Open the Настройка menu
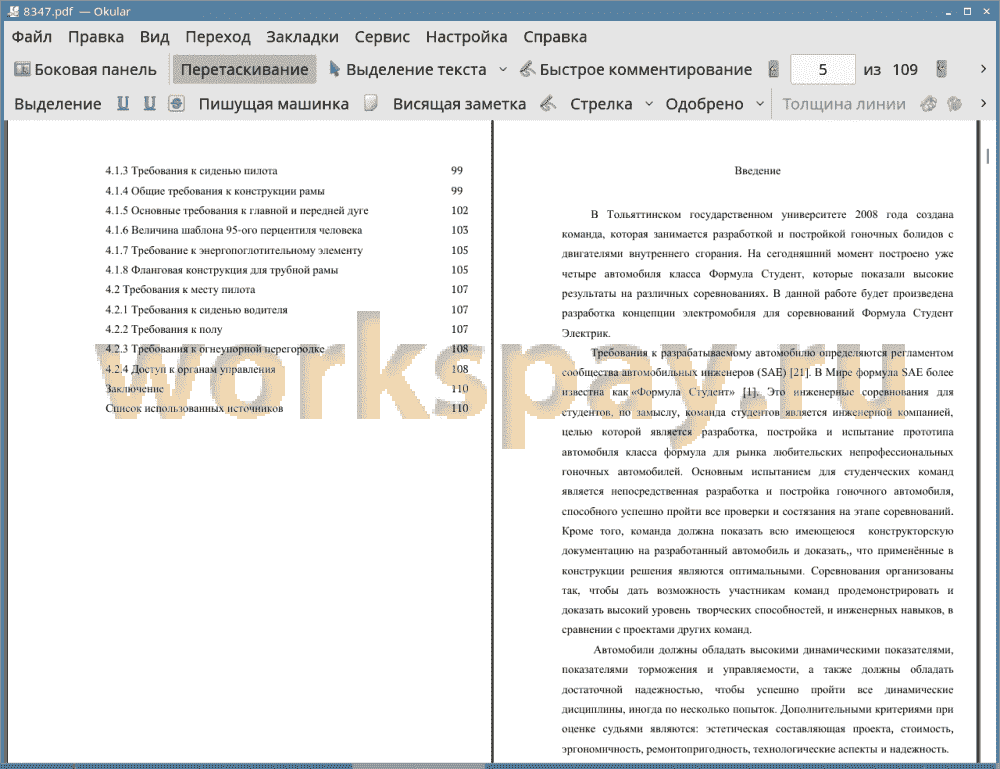This screenshot has width=1000, height=769. tap(466, 37)
